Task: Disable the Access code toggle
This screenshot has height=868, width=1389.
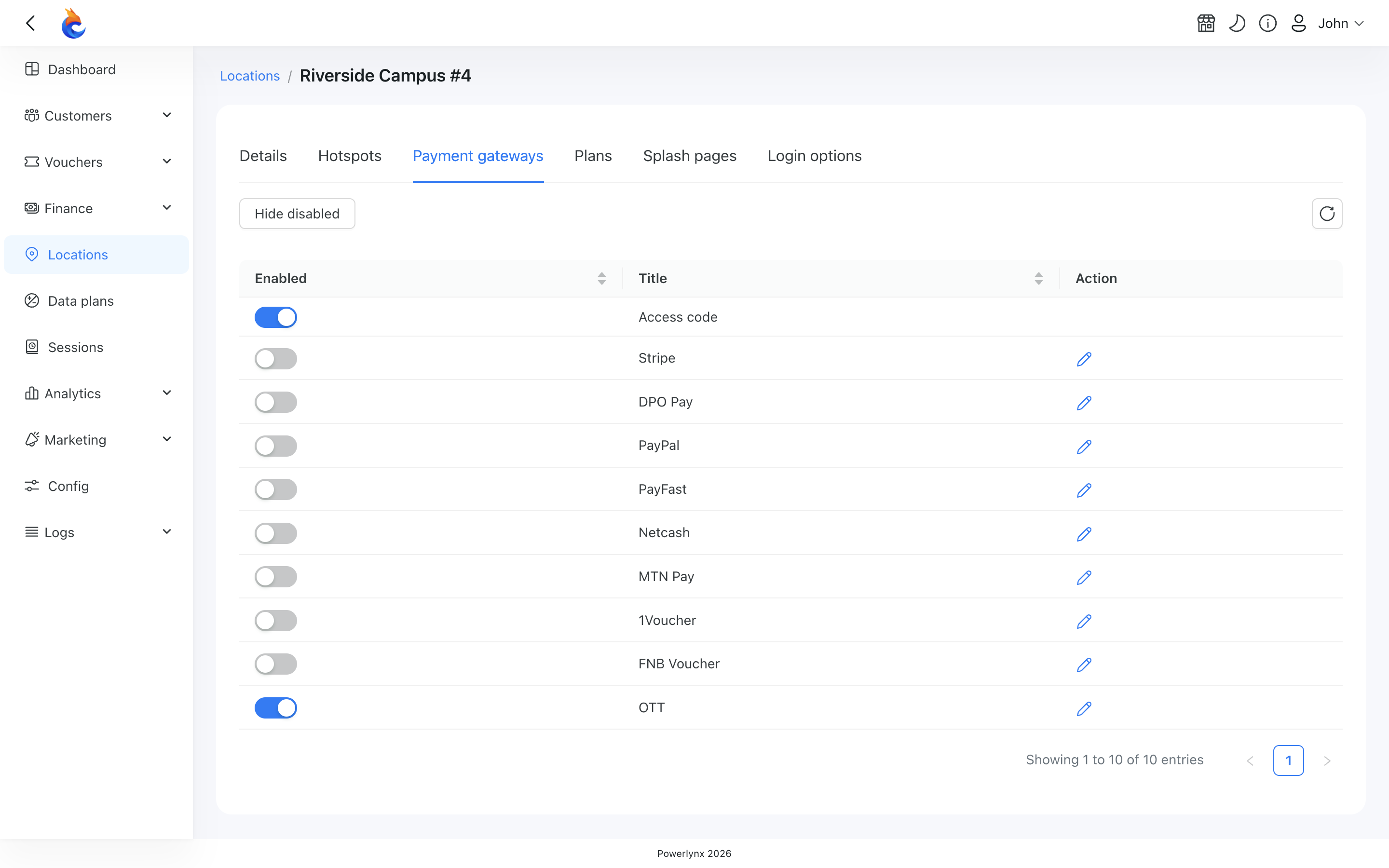Action: coord(275,317)
